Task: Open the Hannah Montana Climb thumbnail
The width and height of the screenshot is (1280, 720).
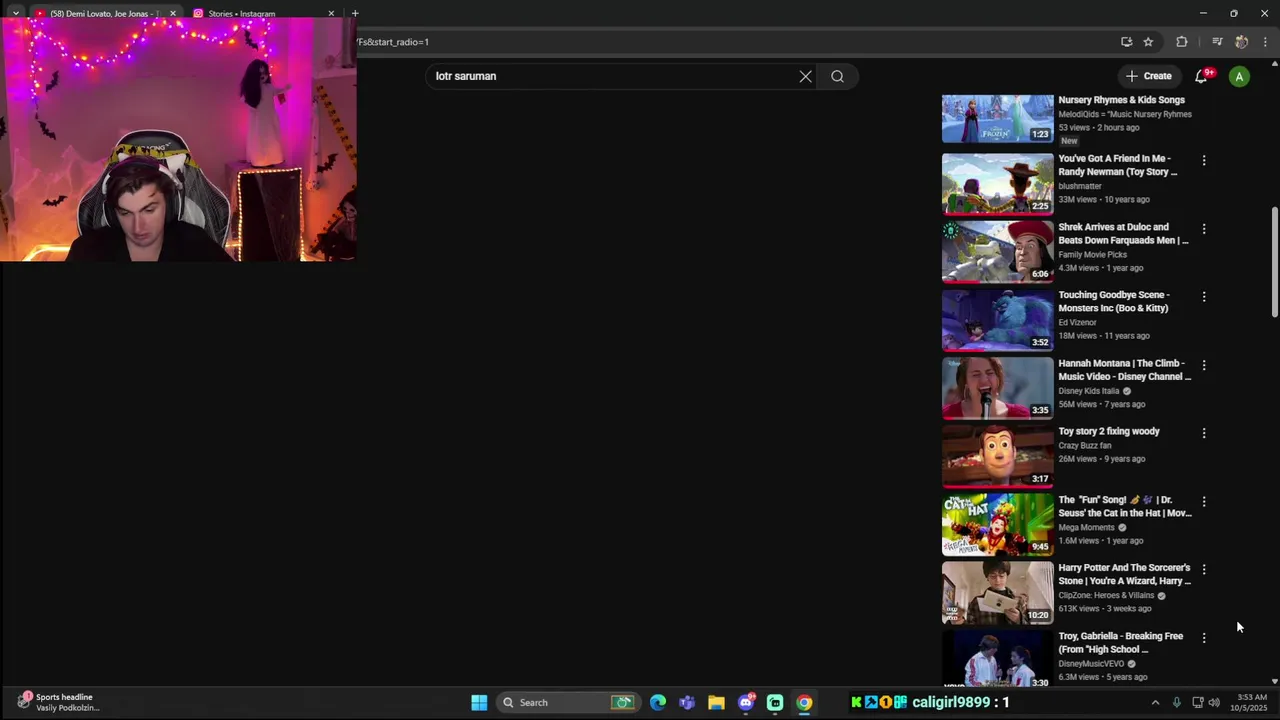Action: [997, 388]
